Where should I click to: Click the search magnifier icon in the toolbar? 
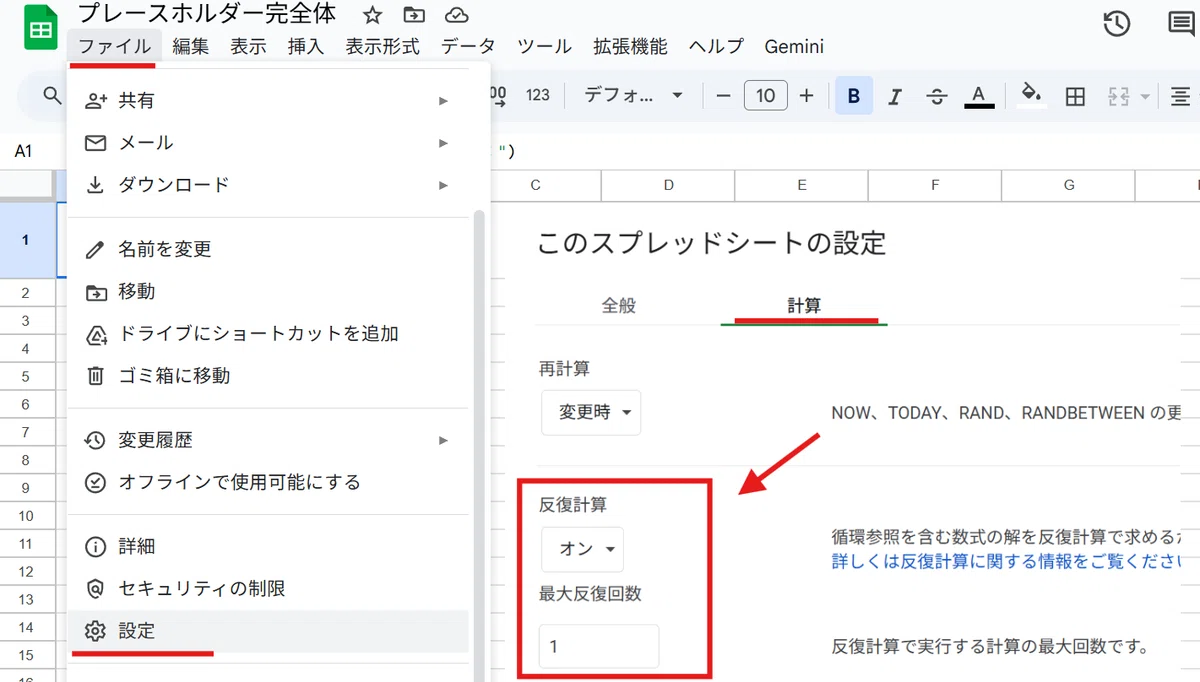tap(52, 96)
